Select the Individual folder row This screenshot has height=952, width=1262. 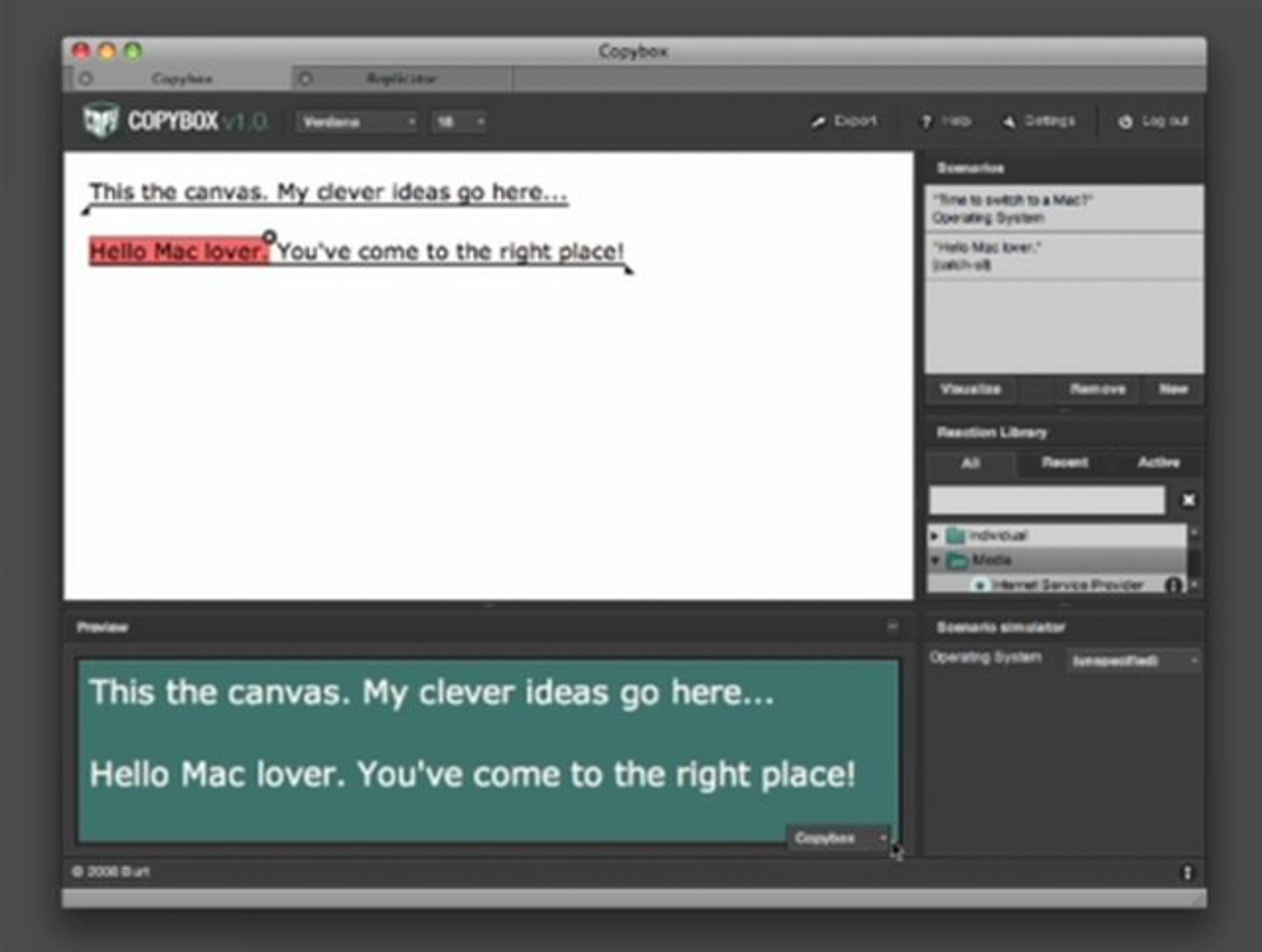click(1056, 536)
